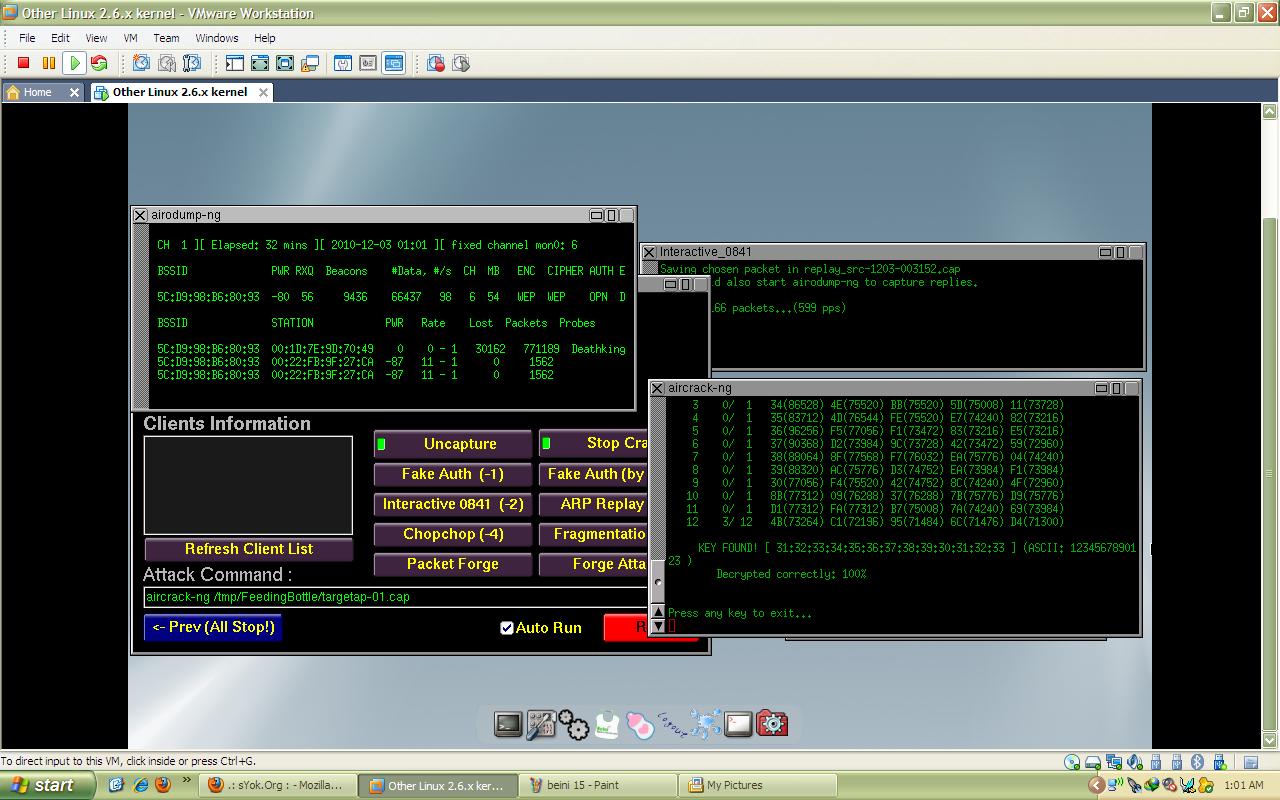The height and width of the screenshot is (800, 1280).
Task: Click Refresh Client List button
Action: (x=249, y=549)
